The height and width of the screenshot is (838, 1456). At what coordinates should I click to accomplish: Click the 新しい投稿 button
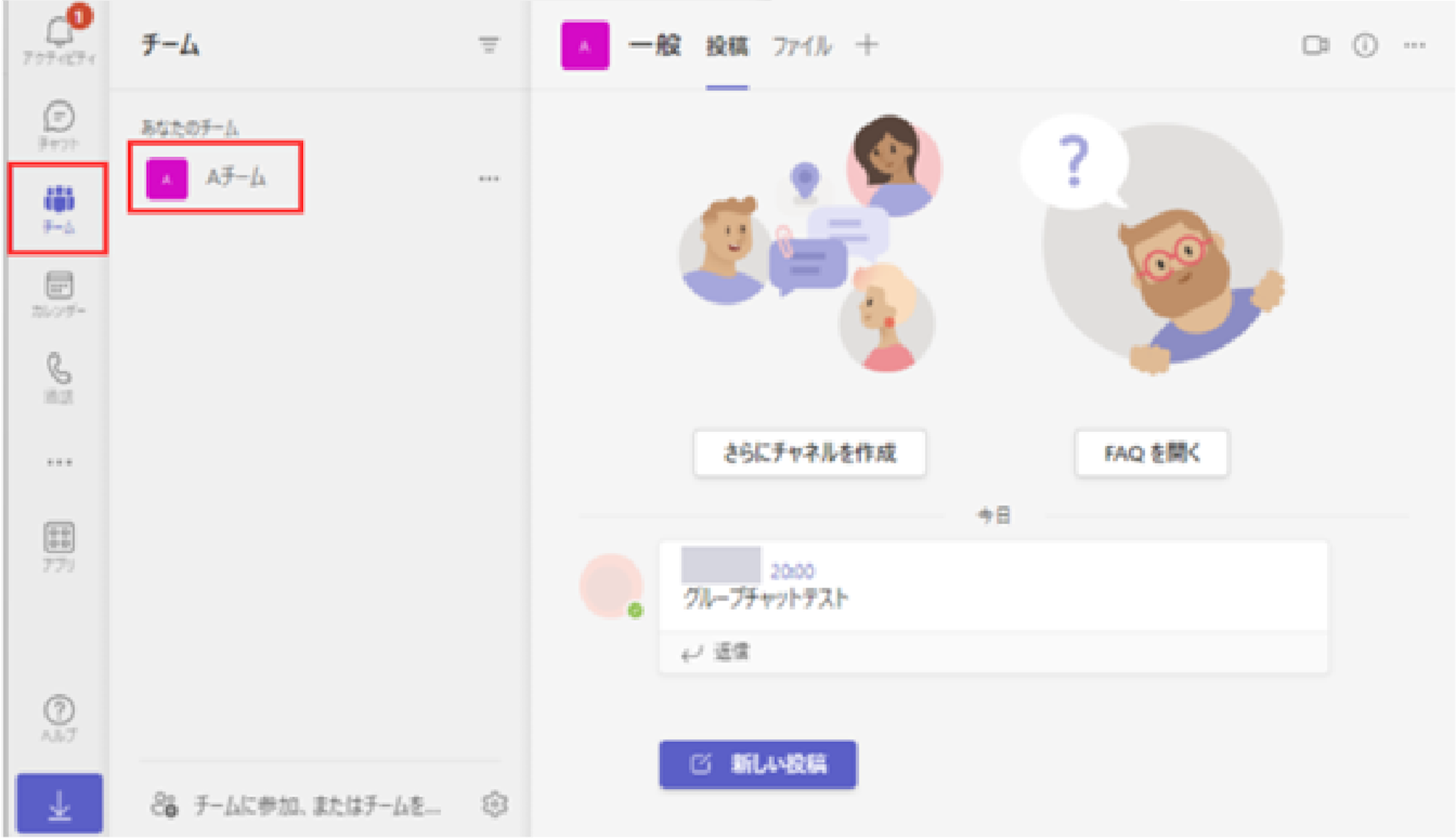[758, 764]
